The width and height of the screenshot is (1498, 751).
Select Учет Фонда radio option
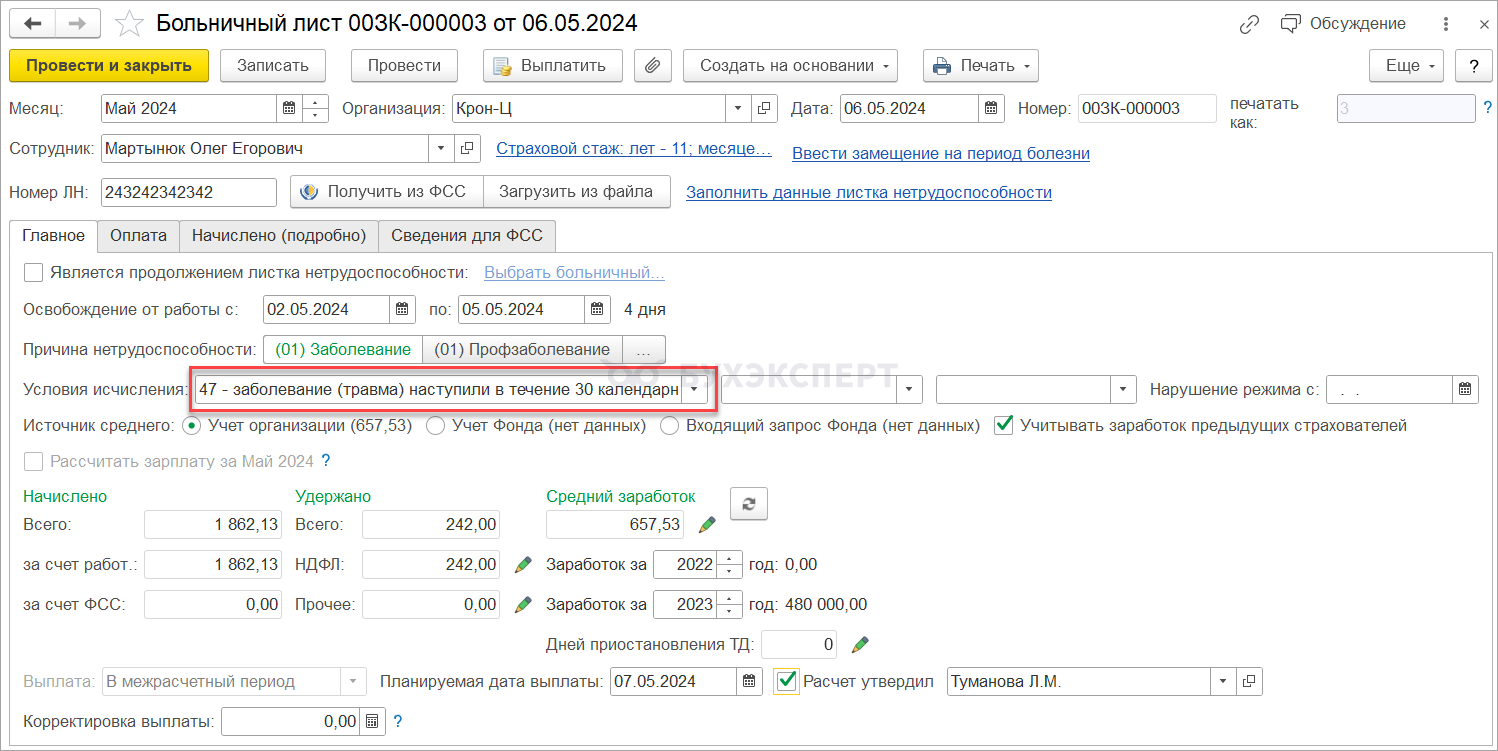click(436, 426)
